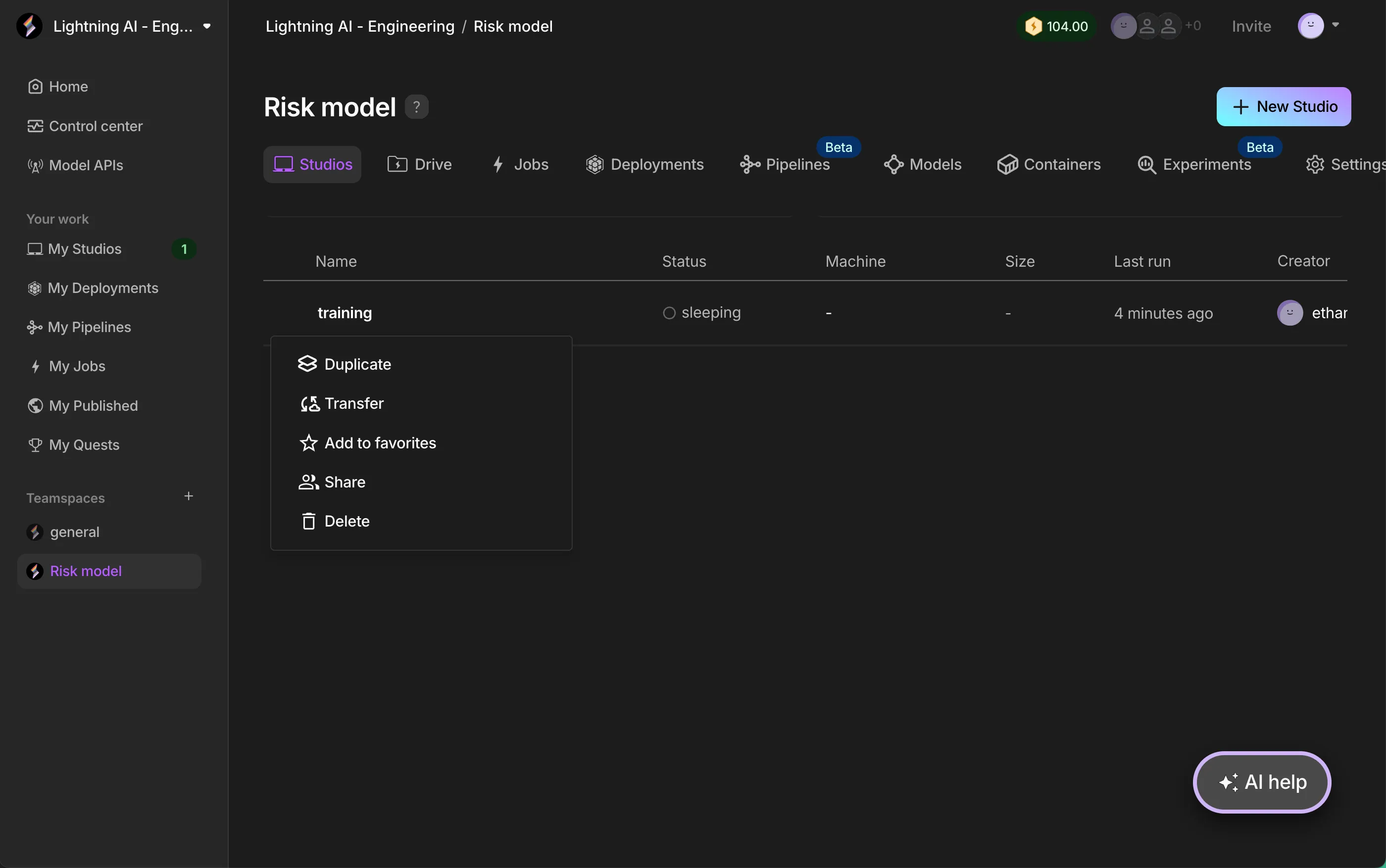1386x868 pixels.
Task: Open the AI help assistant
Action: 1262,782
